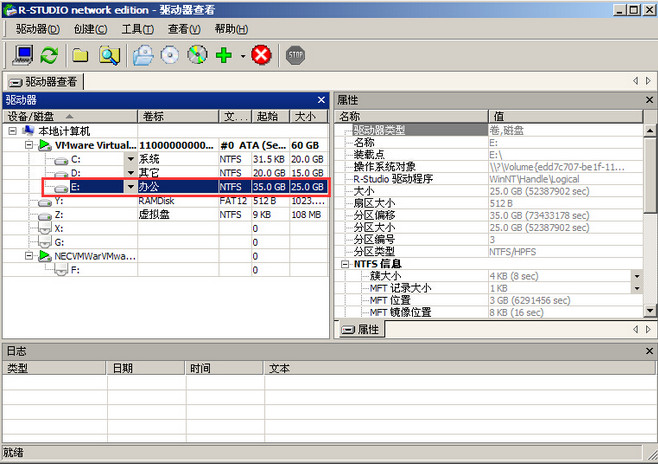Close the 驱动器 panel
This screenshot has width=658, height=465.
click(x=321, y=100)
